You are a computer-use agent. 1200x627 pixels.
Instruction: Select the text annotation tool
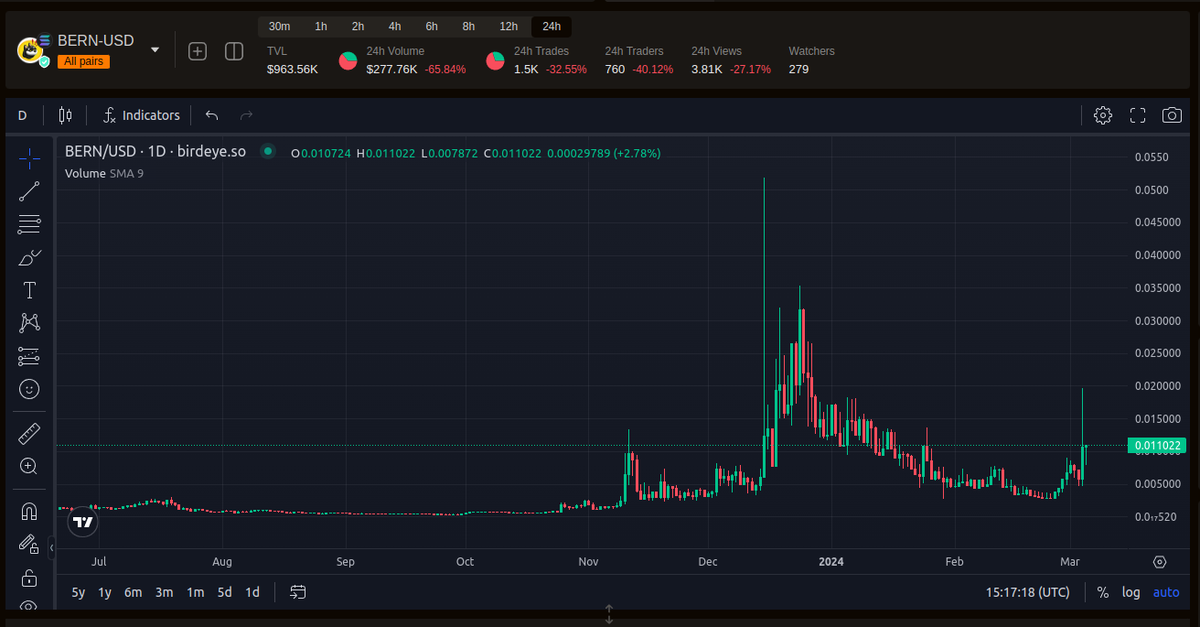pyautogui.click(x=30, y=290)
